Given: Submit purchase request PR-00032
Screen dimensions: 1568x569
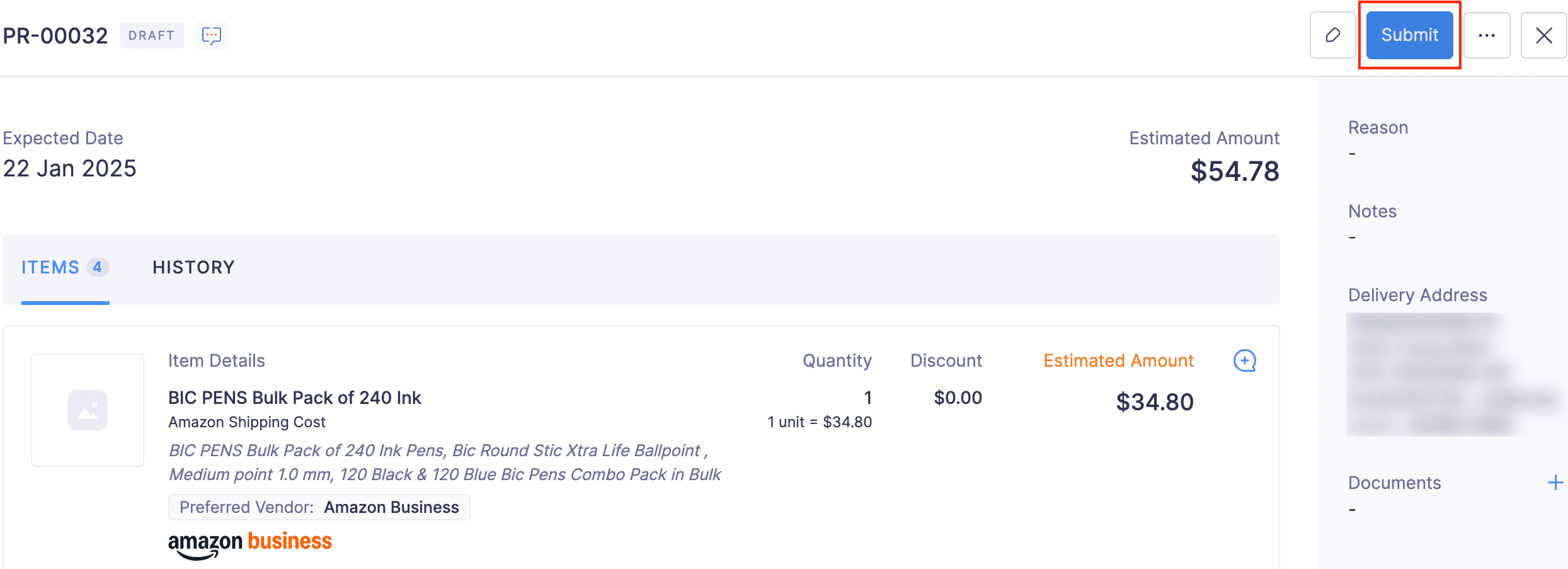Looking at the screenshot, I should [1409, 35].
